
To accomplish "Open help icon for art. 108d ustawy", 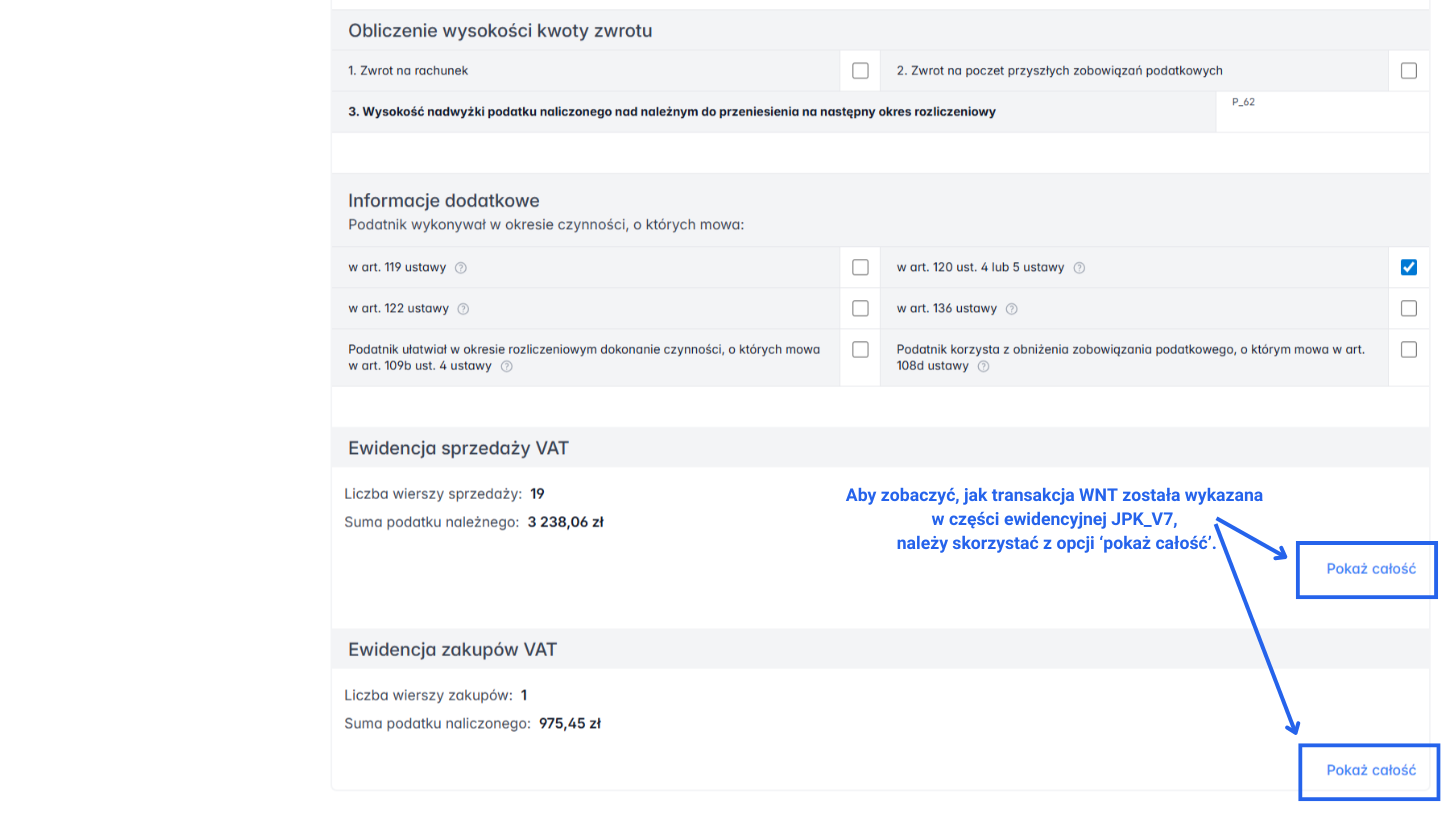I will click(x=983, y=366).
